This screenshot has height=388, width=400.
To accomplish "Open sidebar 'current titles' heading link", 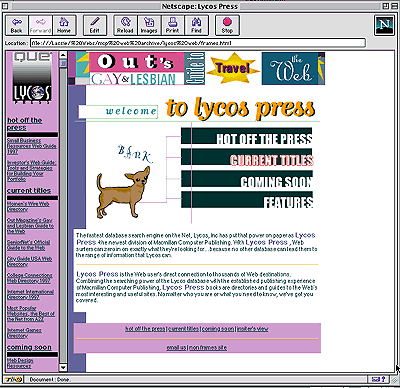I will [29, 191].
